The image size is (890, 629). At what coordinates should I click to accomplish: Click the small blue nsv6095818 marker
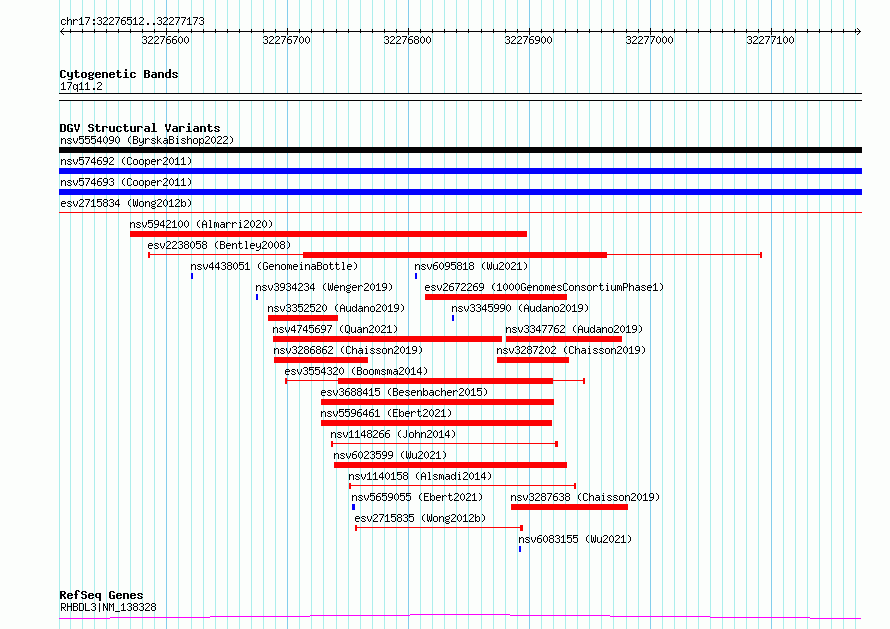point(416,276)
